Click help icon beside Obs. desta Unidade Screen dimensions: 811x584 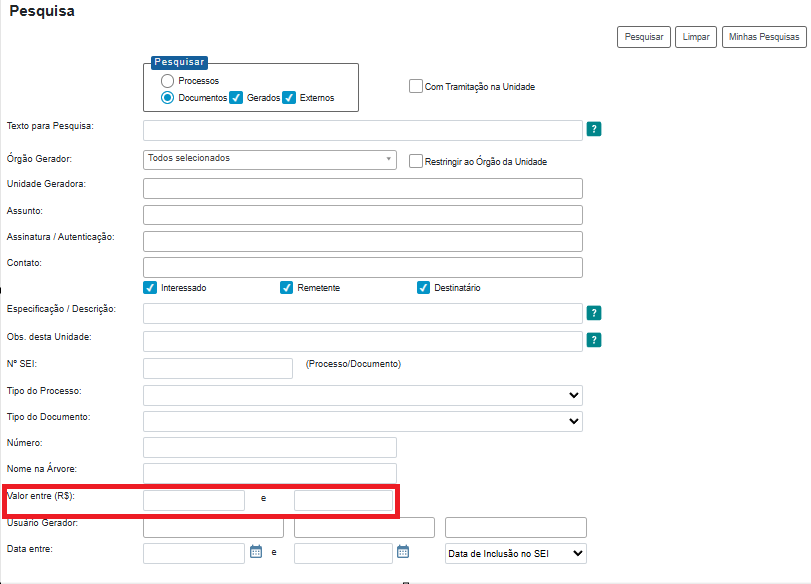(594, 340)
